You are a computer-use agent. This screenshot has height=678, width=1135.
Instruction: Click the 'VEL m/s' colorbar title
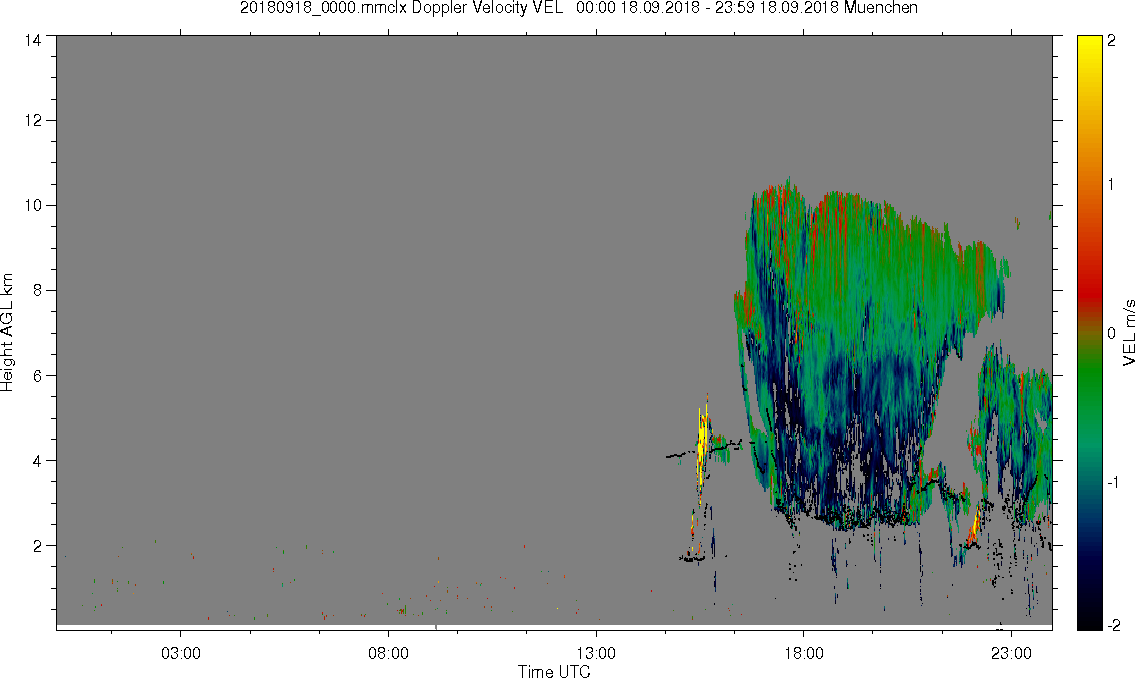coord(1128,333)
